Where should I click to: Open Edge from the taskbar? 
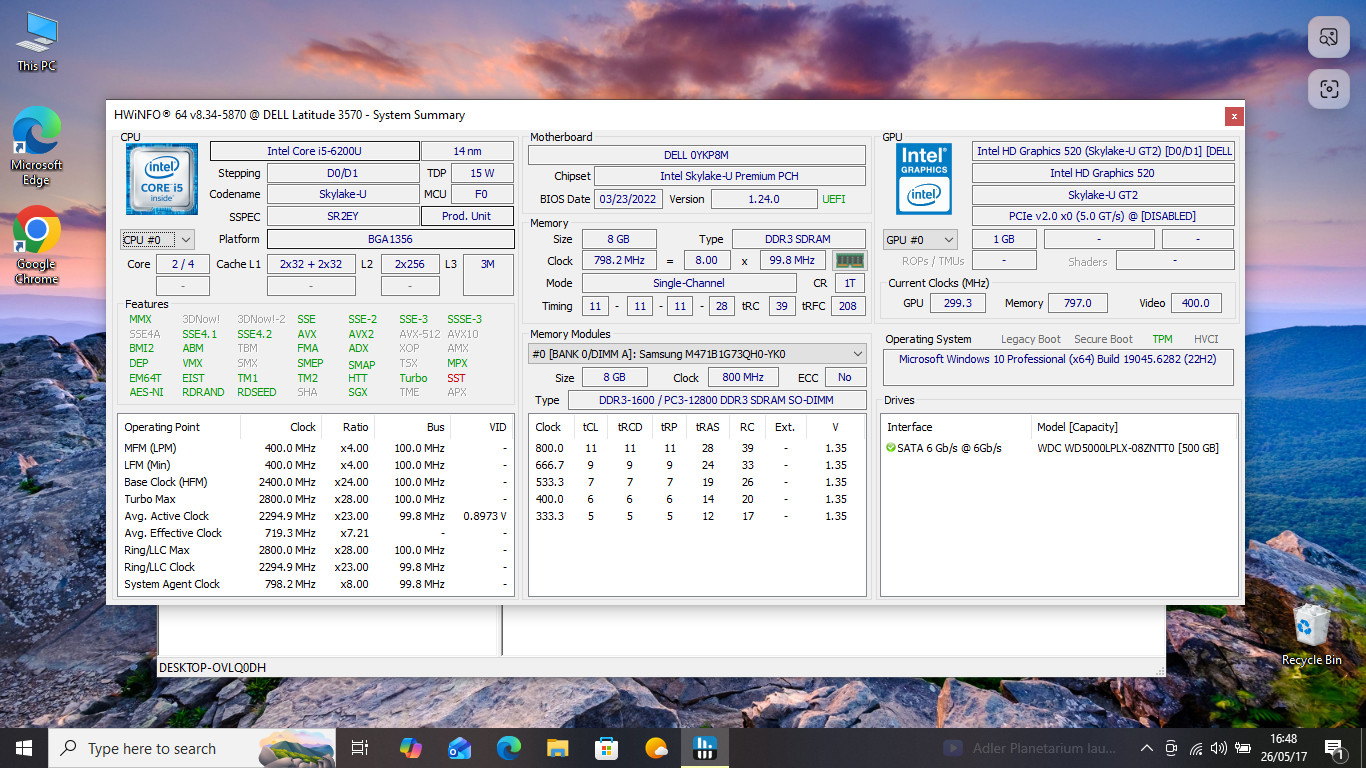509,748
